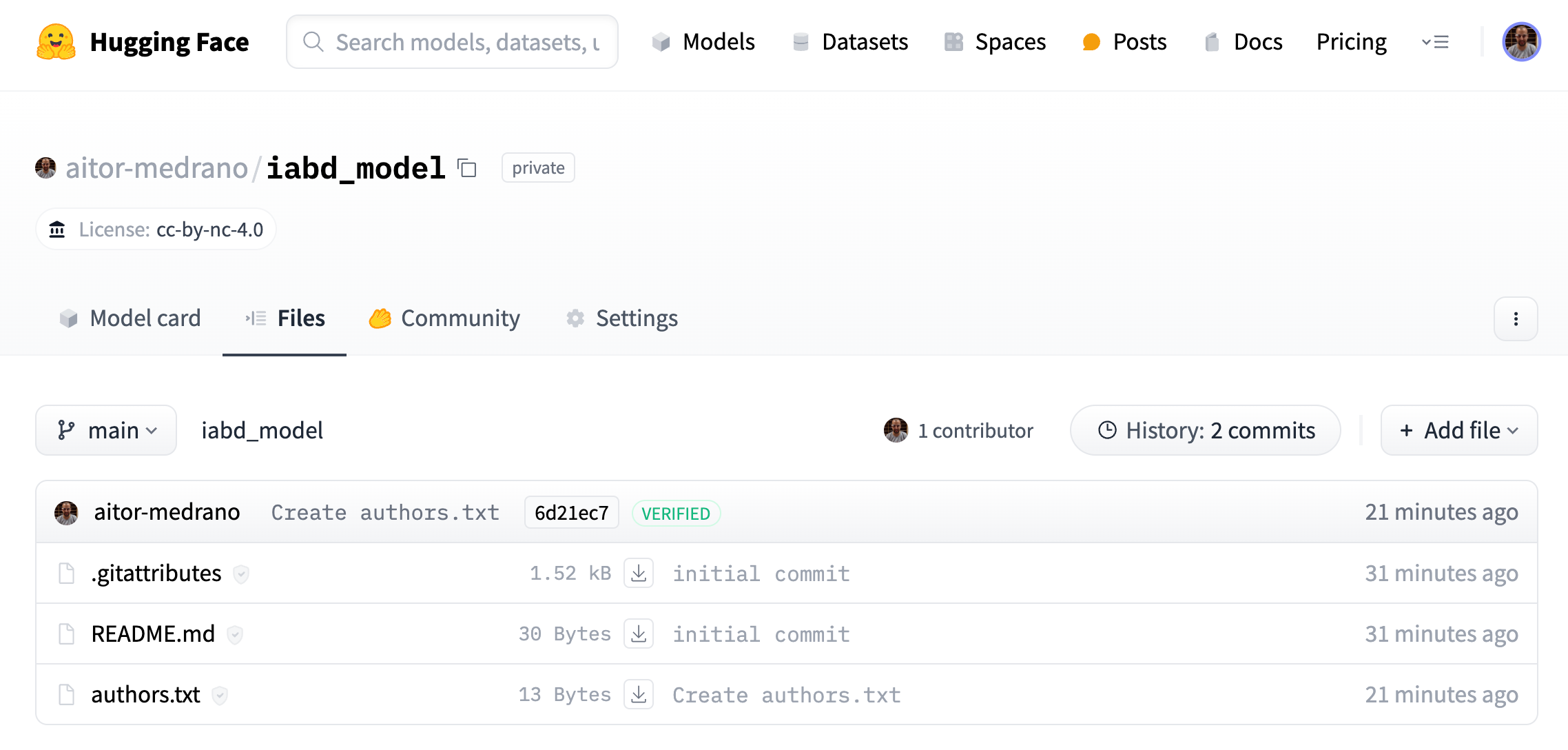Screen dimensions: 1568x750
Task: Click the iabd_model breadcrumb path
Action: pos(262,430)
